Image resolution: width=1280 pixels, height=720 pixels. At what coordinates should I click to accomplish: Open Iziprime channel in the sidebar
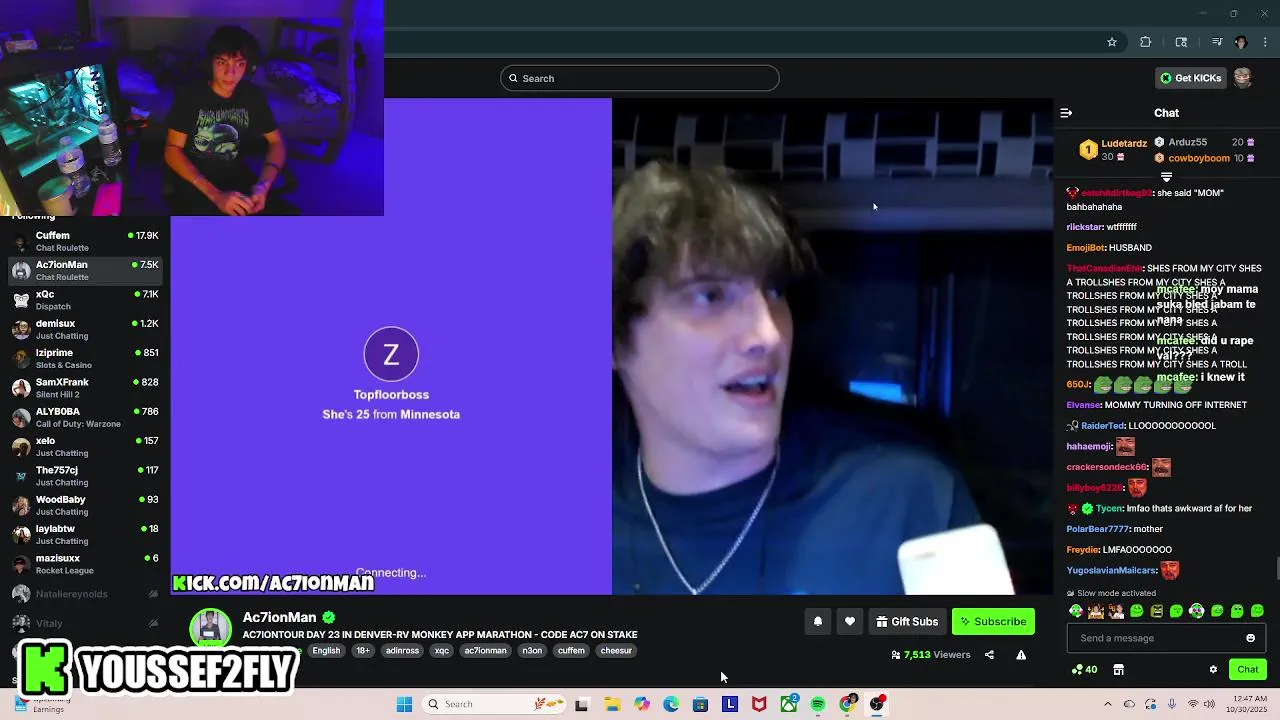tap(86, 358)
